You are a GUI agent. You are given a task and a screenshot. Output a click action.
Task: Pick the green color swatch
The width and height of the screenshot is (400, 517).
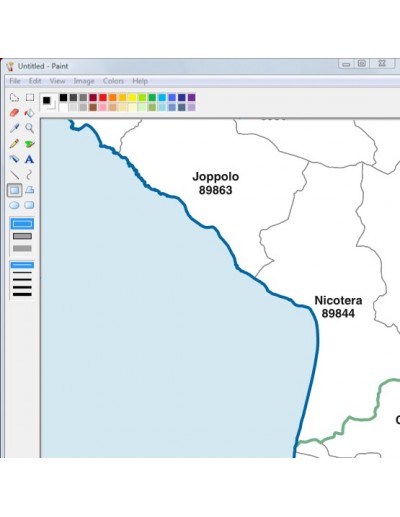(x=152, y=97)
